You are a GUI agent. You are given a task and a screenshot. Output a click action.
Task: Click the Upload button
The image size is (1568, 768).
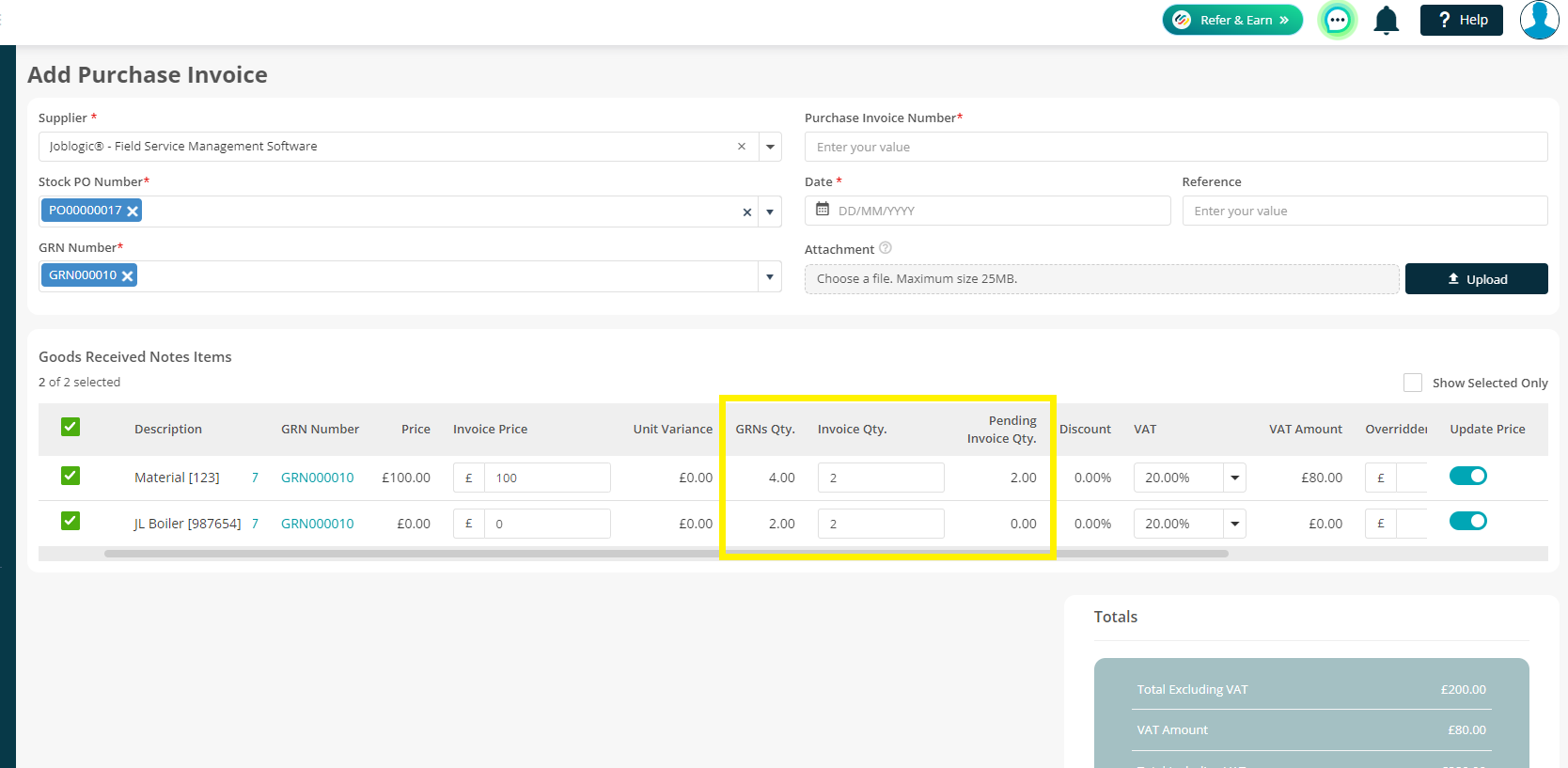(x=1477, y=279)
